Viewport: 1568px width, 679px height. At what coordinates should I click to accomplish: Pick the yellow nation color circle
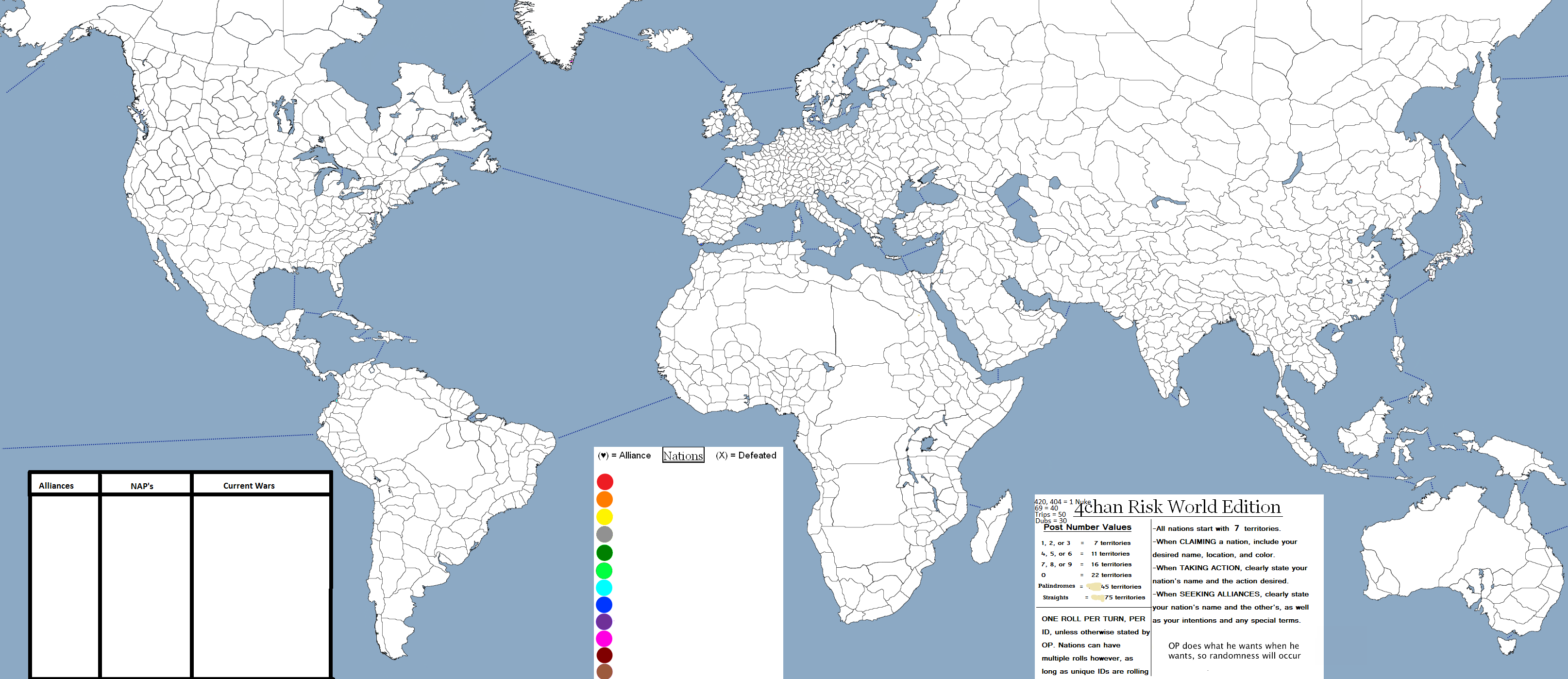pos(605,517)
